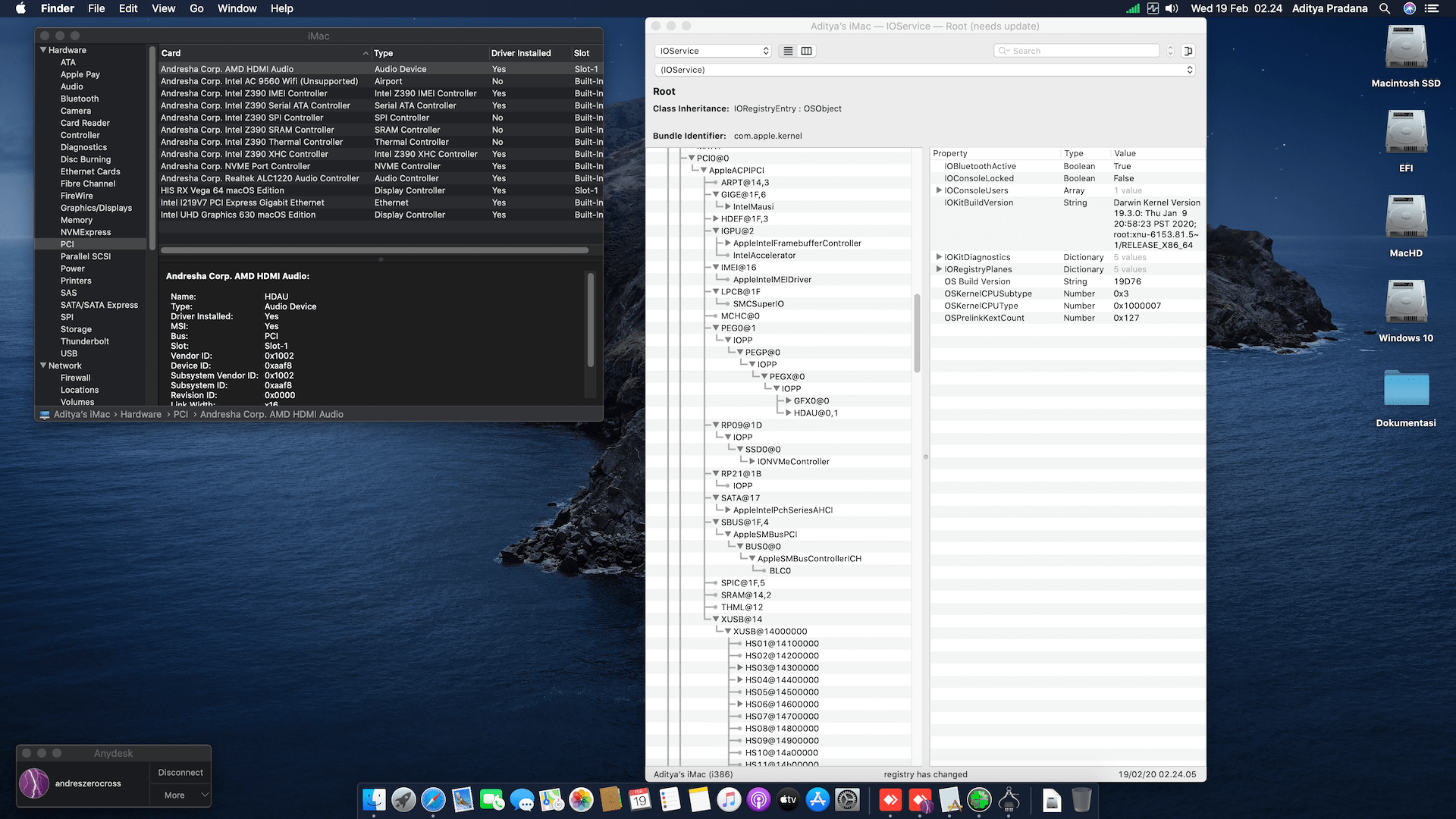Click the Spotlight search icon in menu bar
The height and width of the screenshot is (819, 1456).
pos(1385,8)
